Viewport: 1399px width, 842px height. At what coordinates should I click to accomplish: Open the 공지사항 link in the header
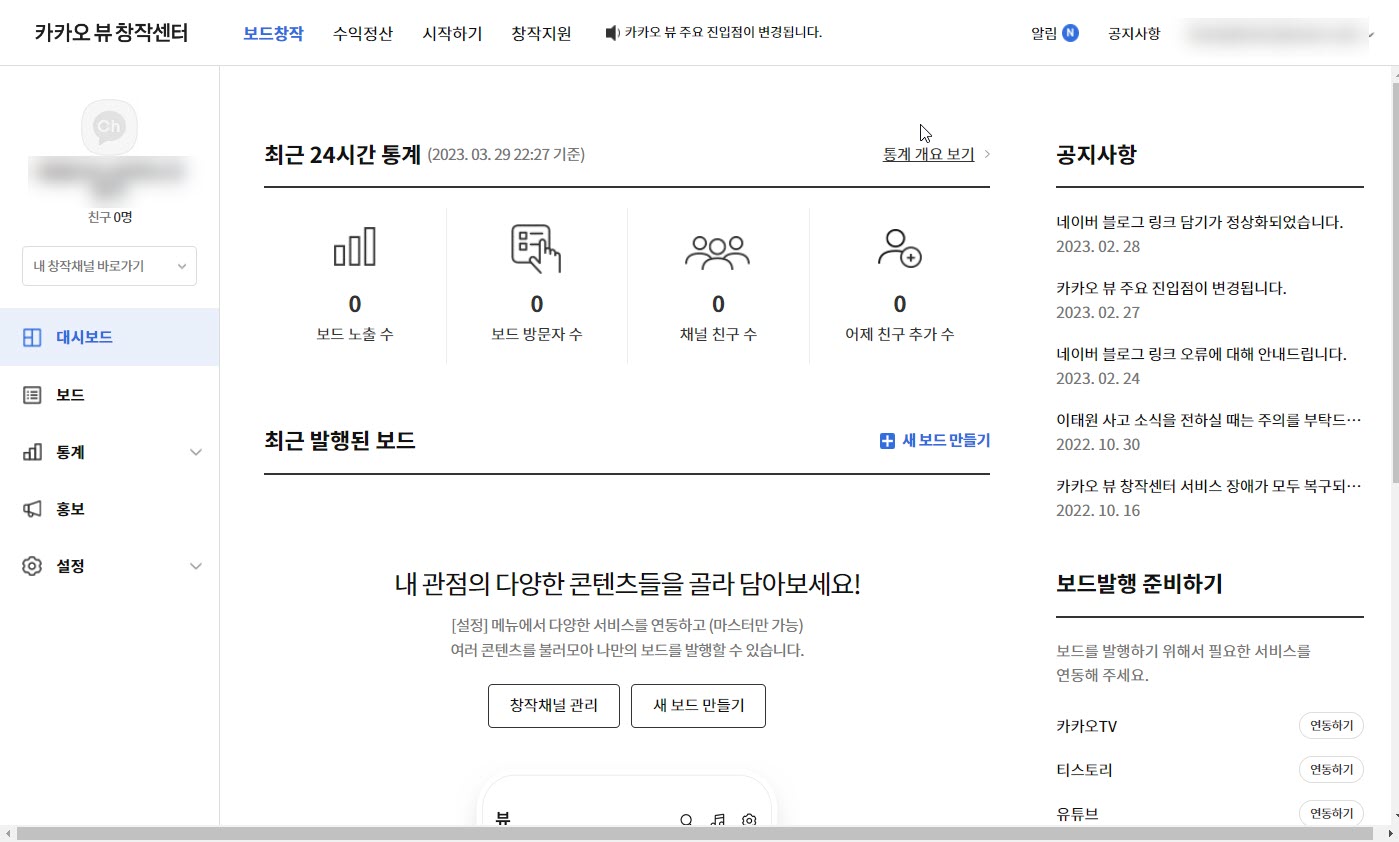click(x=1134, y=33)
